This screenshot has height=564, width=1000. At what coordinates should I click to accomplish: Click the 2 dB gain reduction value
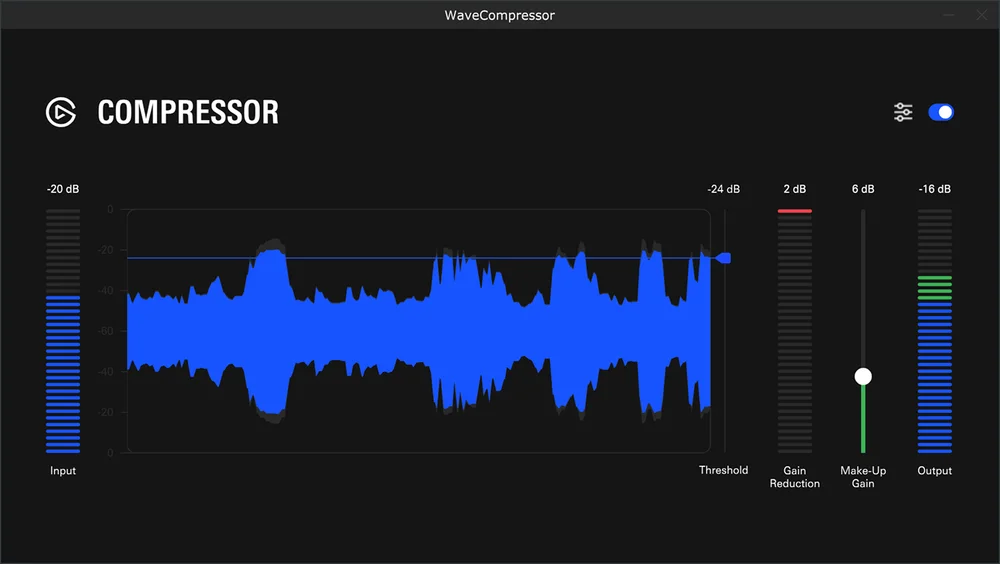point(795,189)
